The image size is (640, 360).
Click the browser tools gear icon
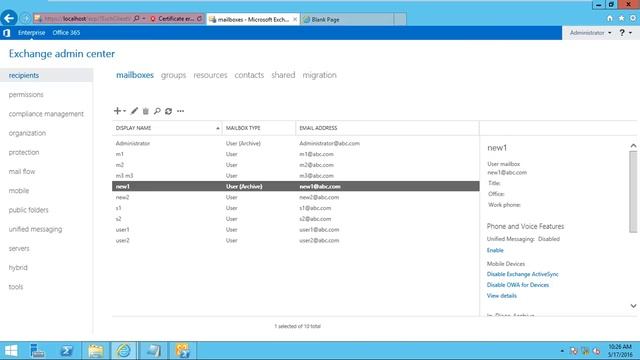[633, 18]
